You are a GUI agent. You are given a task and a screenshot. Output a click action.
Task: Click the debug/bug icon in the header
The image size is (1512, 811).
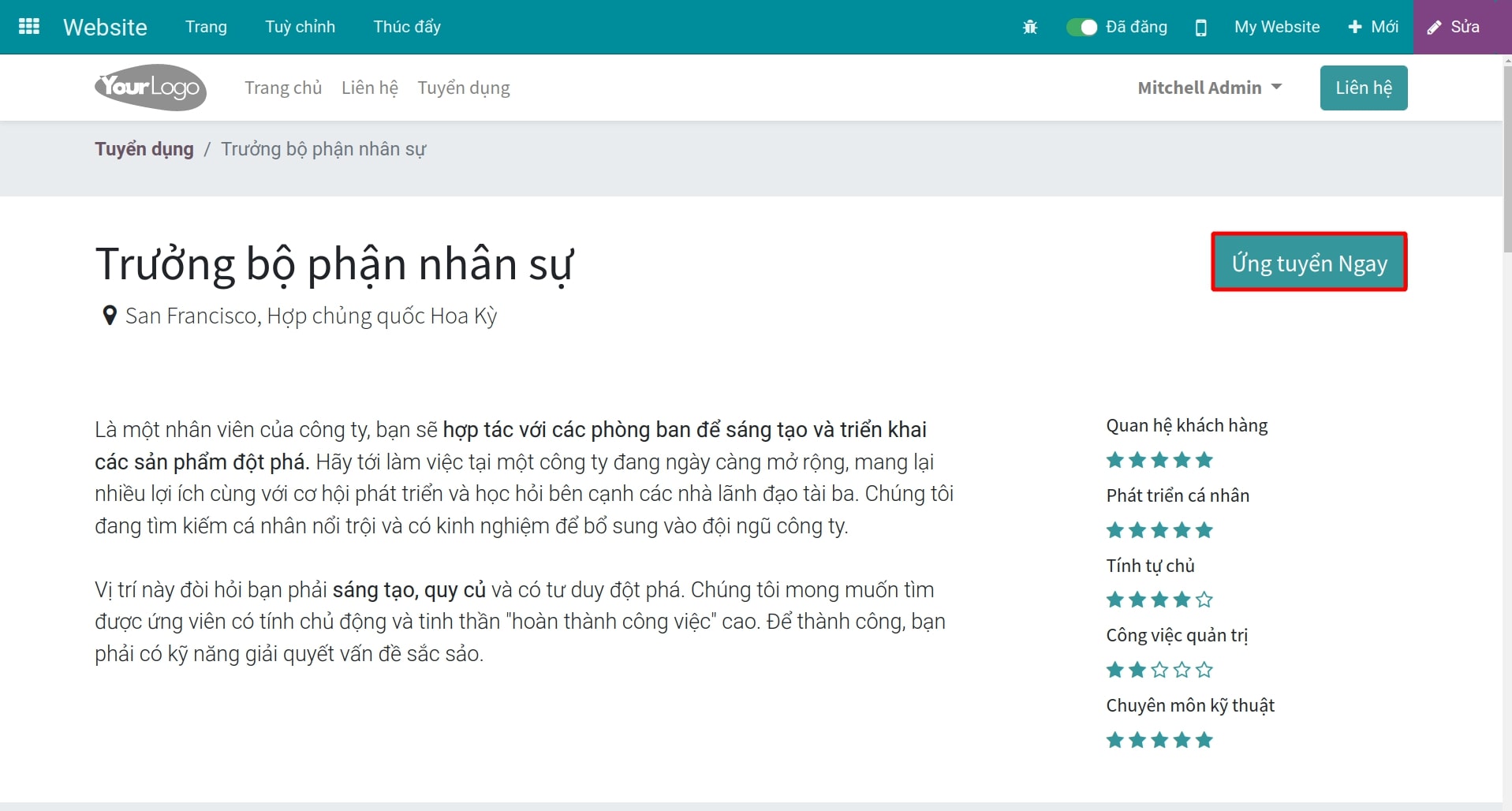pyautogui.click(x=1029, y=27)
